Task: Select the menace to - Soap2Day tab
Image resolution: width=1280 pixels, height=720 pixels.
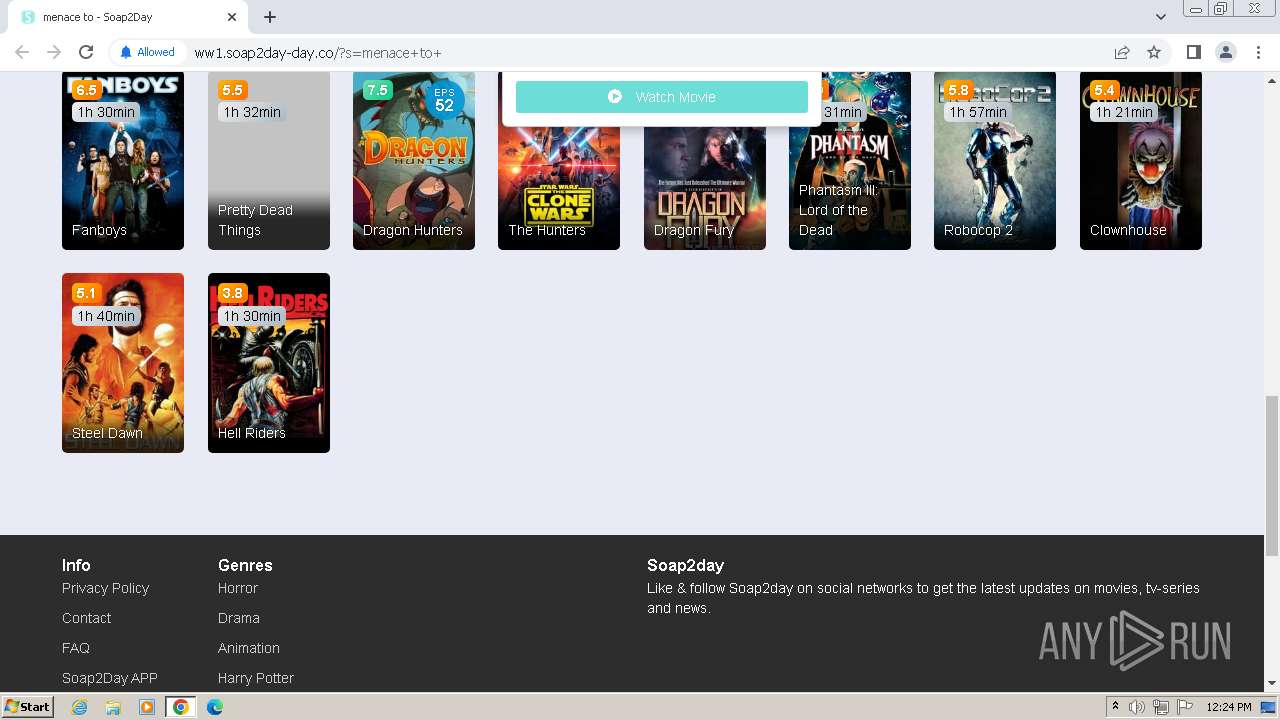Action: coord(128,17)
